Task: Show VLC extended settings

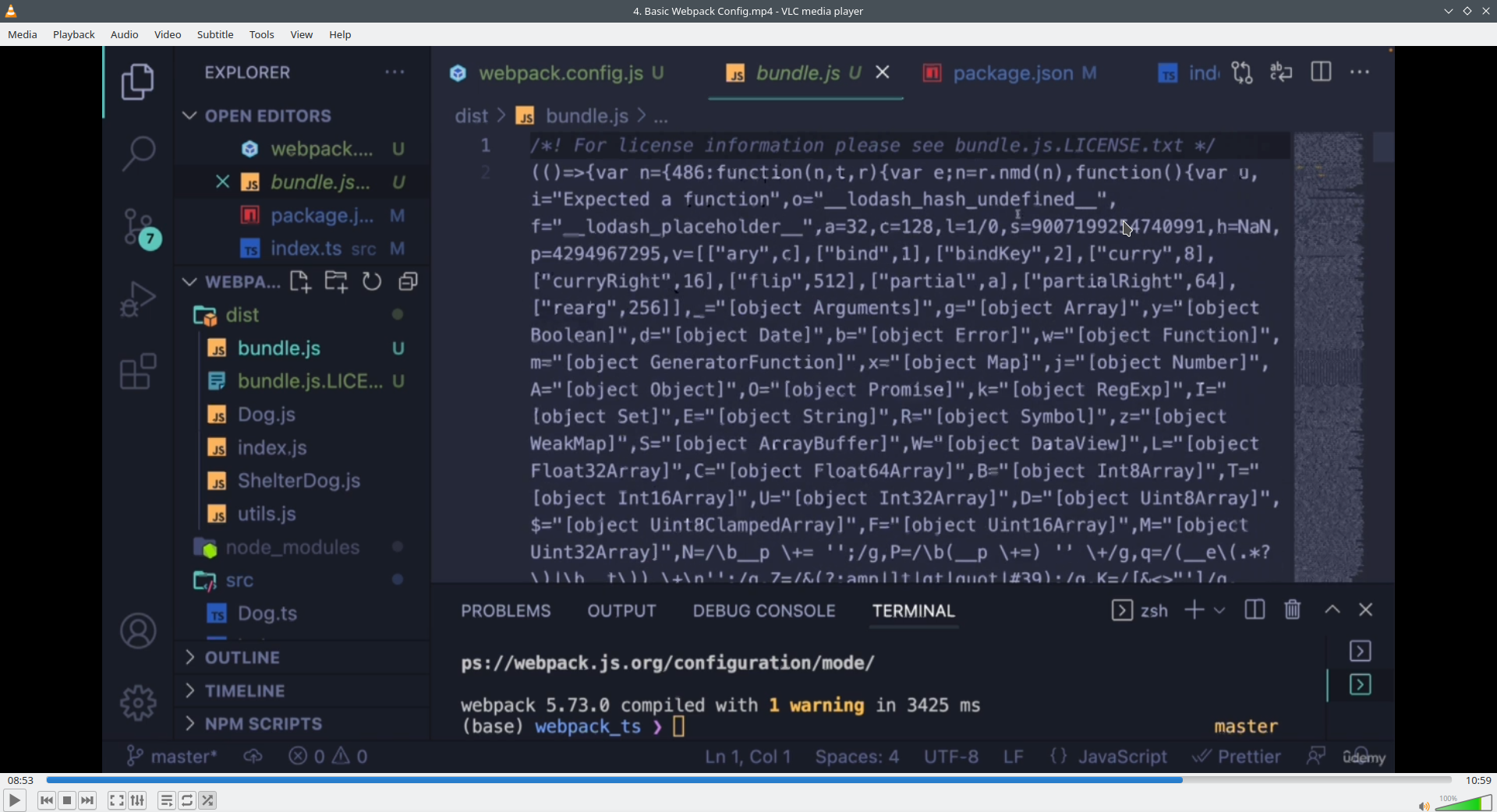Action: [137, 800]
